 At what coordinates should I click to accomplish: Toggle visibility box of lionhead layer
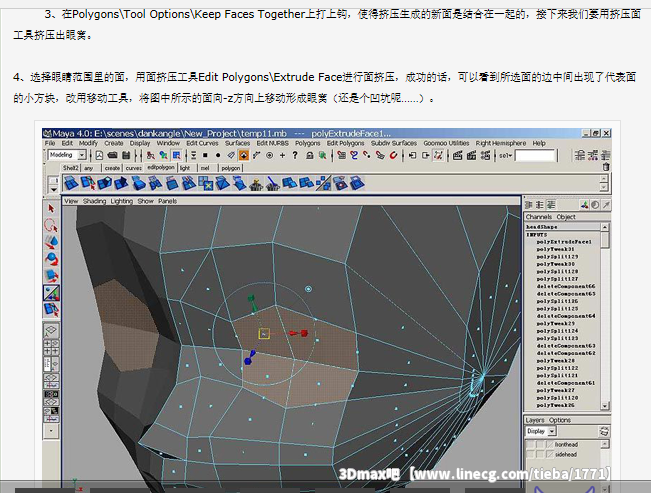pos(530,444)
